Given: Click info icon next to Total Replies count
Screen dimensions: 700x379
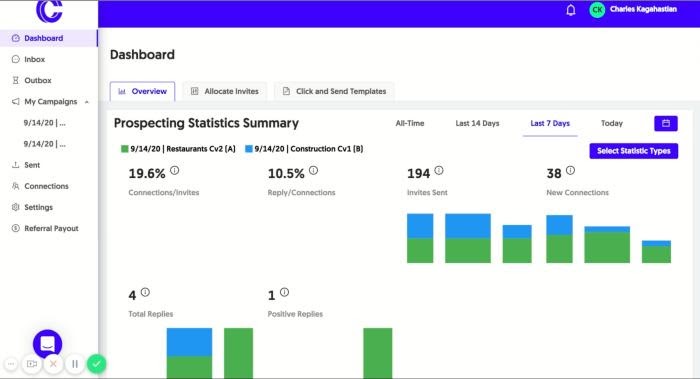Looking at the screenshot, I should [145, 292].
